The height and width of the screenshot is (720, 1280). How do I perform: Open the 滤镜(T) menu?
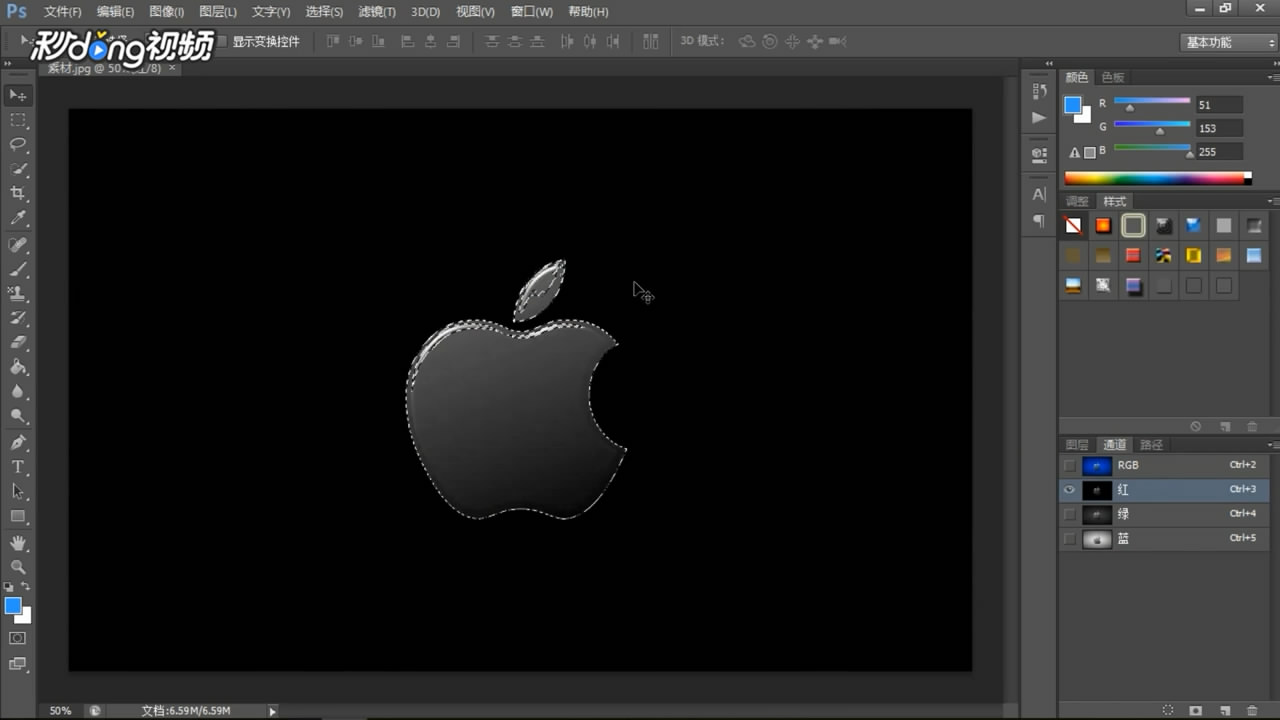tap(377, 12)
